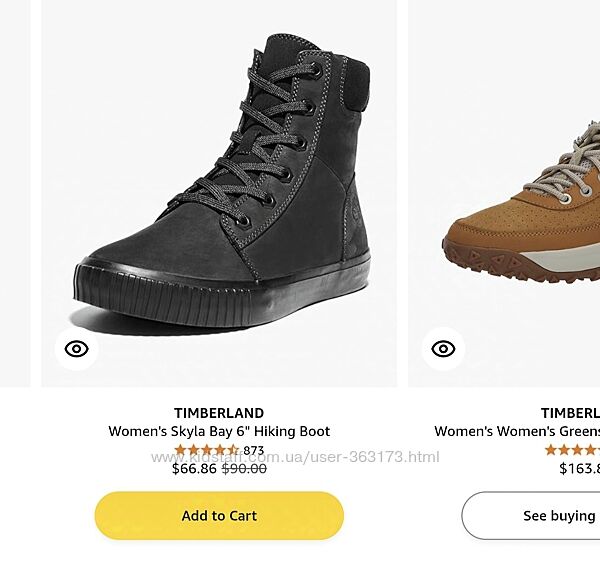Open the Women's Skyla Bay 6" Hiking Boot title
The height and width of the screenshot is (576, 600).
point(219,432)
